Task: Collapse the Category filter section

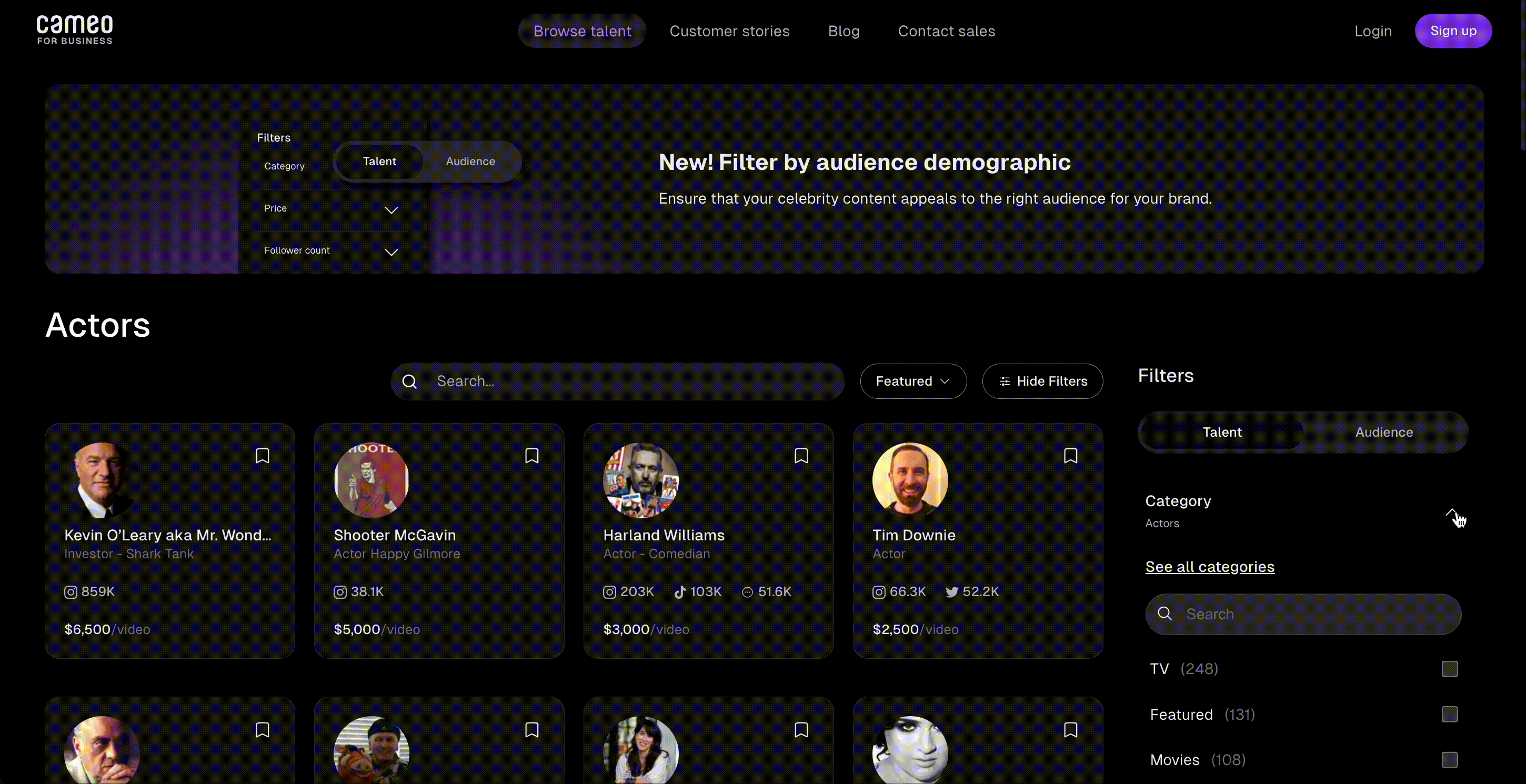Action: (1451, 512)
